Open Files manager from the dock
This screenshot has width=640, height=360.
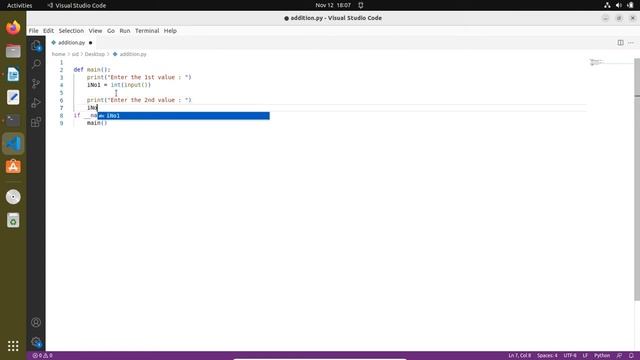point(13,51)
